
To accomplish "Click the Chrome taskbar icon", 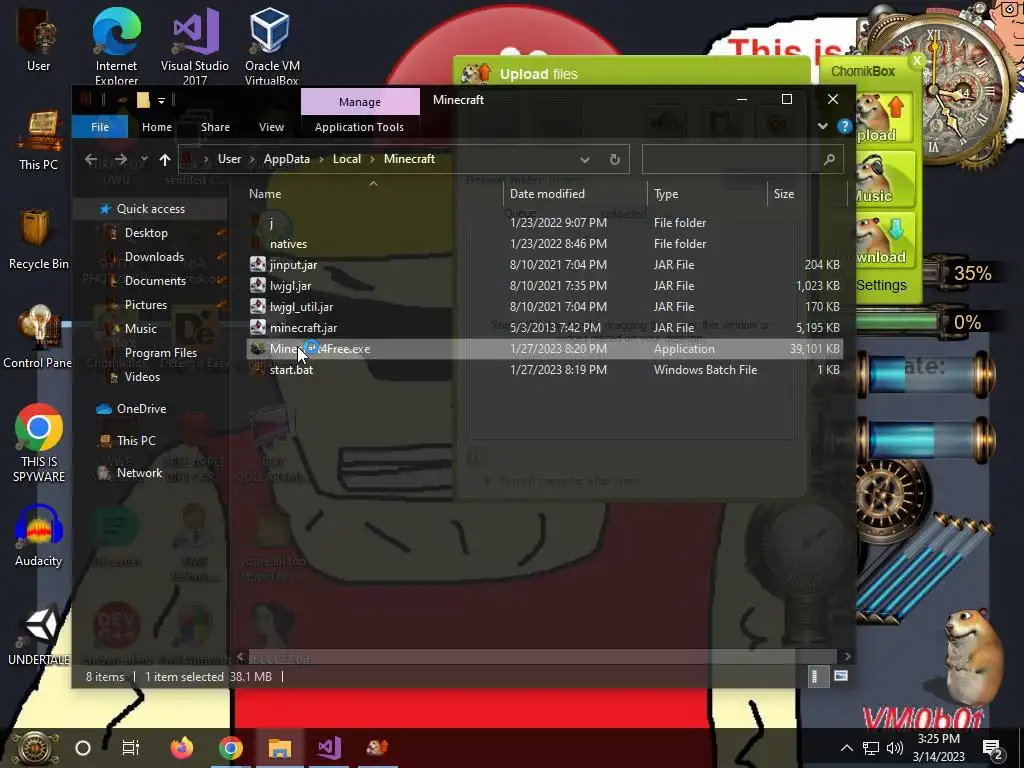I will [231, 748].
